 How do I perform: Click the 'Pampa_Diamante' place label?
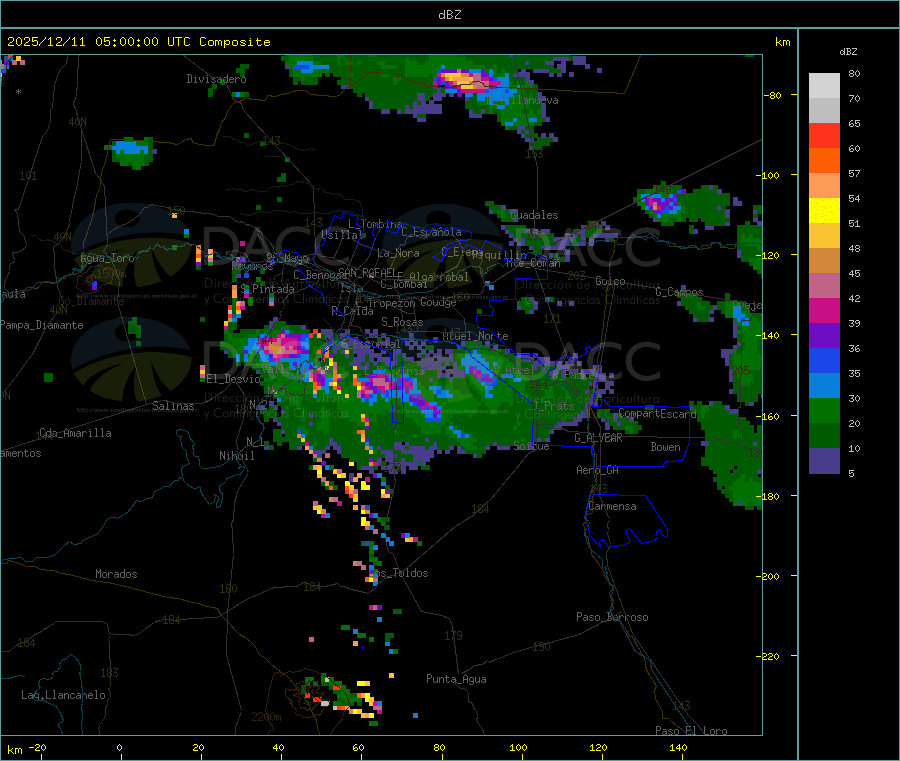click(x=41, y=325)
